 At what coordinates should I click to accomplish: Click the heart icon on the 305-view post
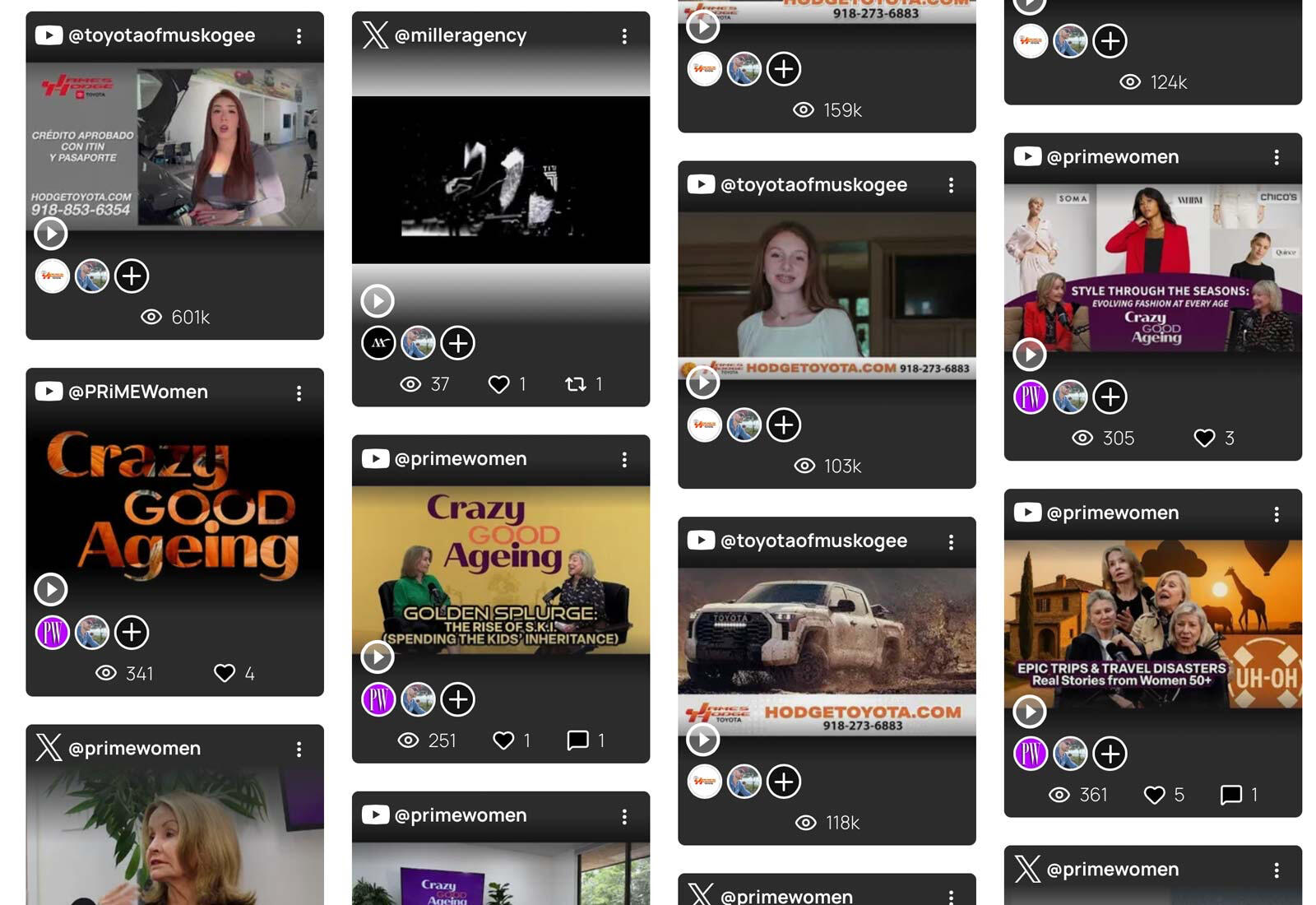1204,439
